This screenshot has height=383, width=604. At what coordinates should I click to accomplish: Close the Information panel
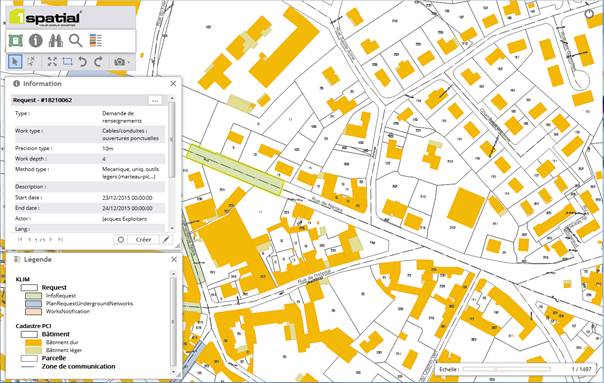click(x=173, y=84)
